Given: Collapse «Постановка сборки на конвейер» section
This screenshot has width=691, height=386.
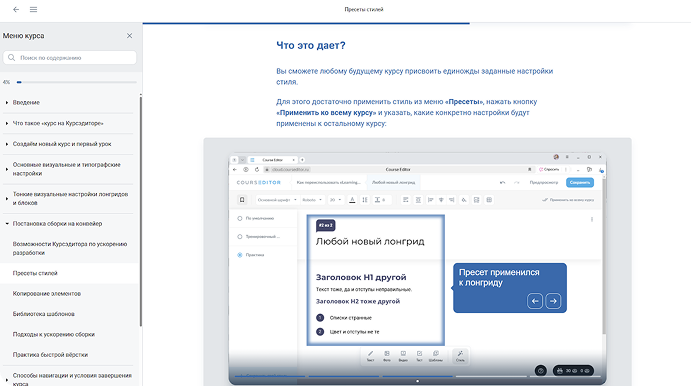Looking at the screenshot, I should point(68,224).
